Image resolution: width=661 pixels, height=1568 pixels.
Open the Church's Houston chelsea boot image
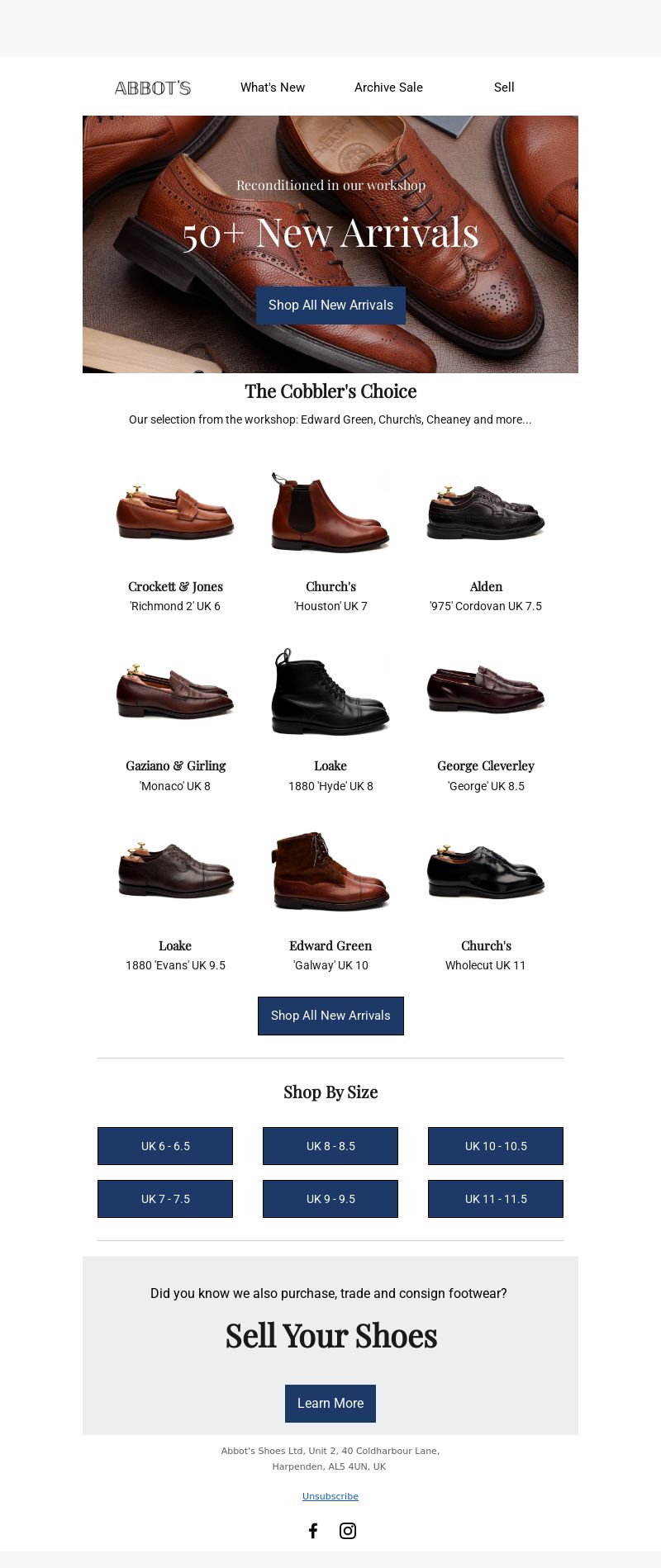point(330,512)
